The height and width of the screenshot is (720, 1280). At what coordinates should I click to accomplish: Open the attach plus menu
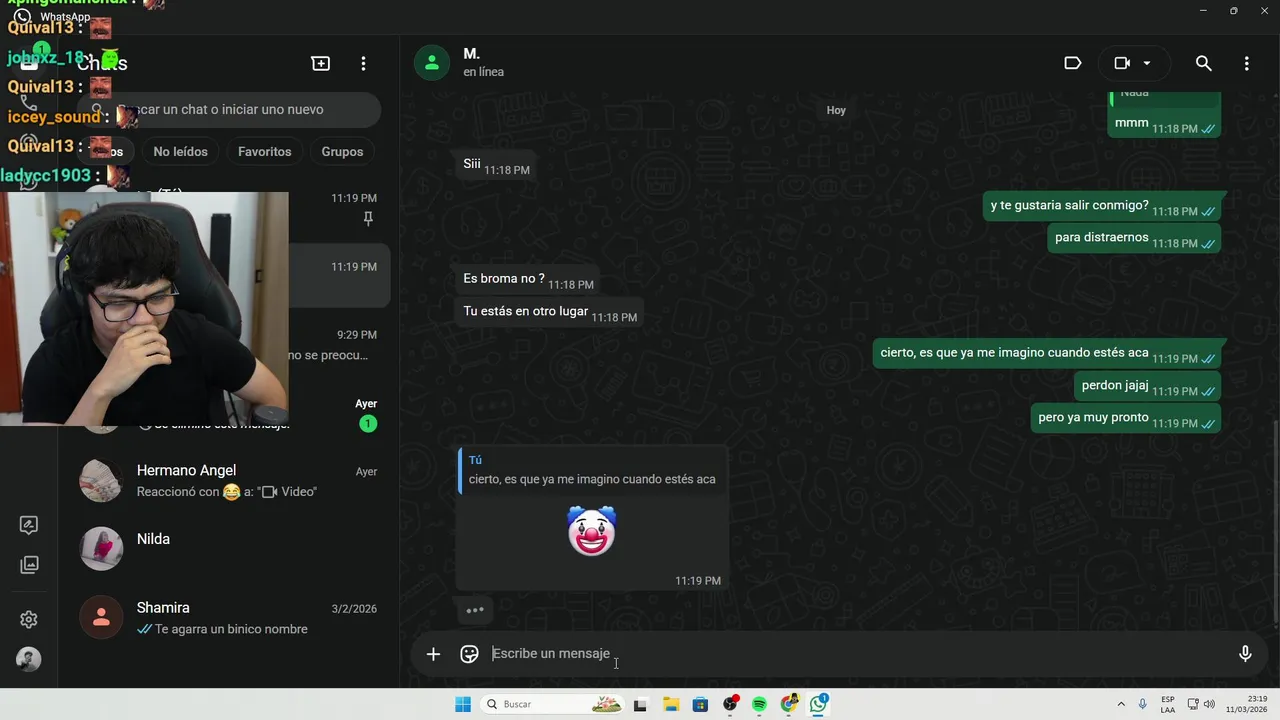tap(433, 654)
